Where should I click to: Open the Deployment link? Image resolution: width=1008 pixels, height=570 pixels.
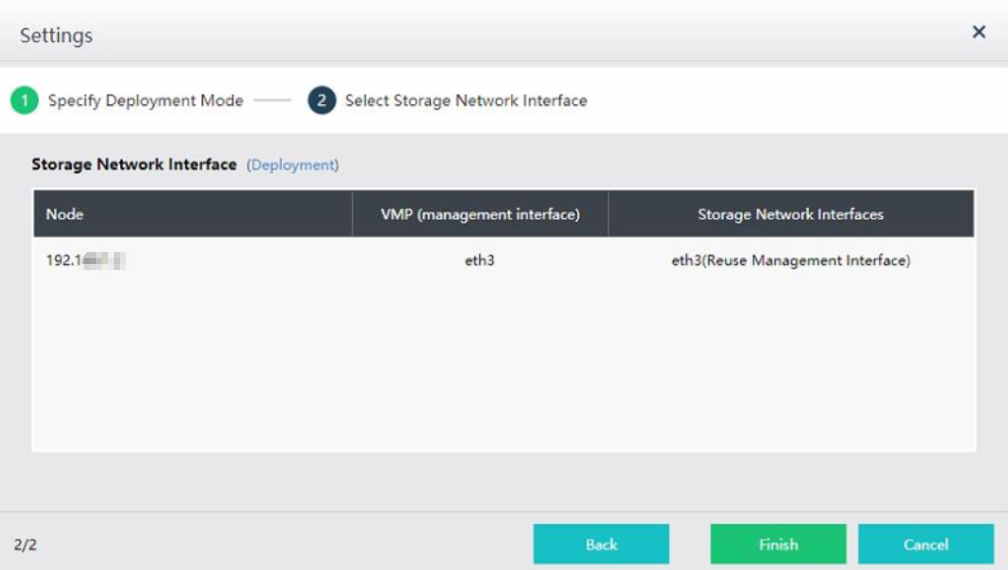(x=293, y=165)
